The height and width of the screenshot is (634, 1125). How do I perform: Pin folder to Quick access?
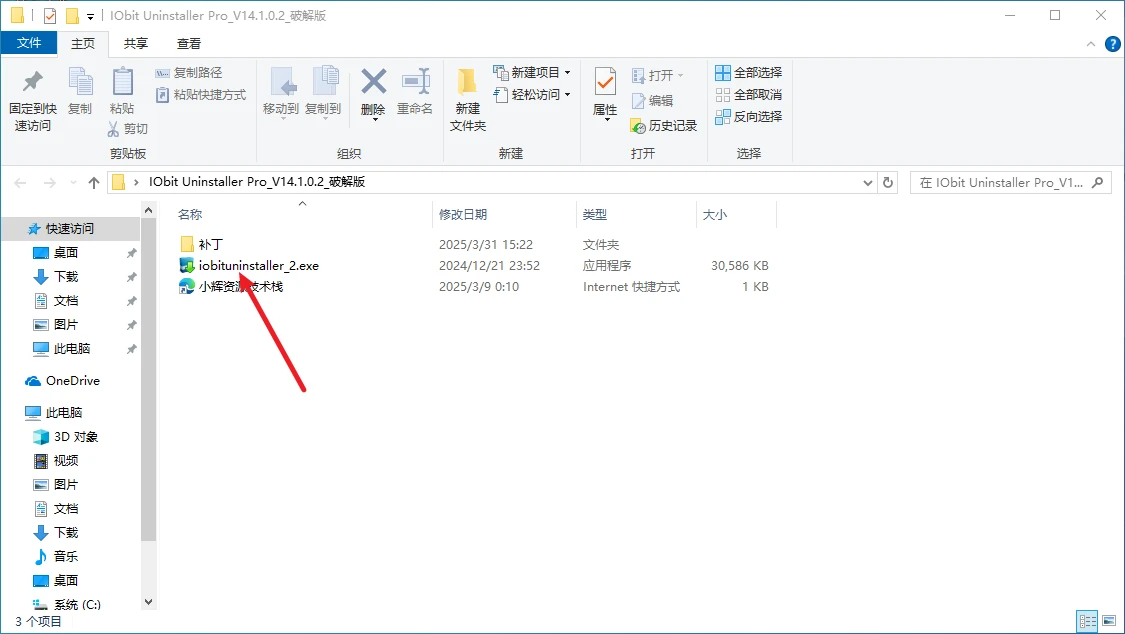[x=32, y=100]
